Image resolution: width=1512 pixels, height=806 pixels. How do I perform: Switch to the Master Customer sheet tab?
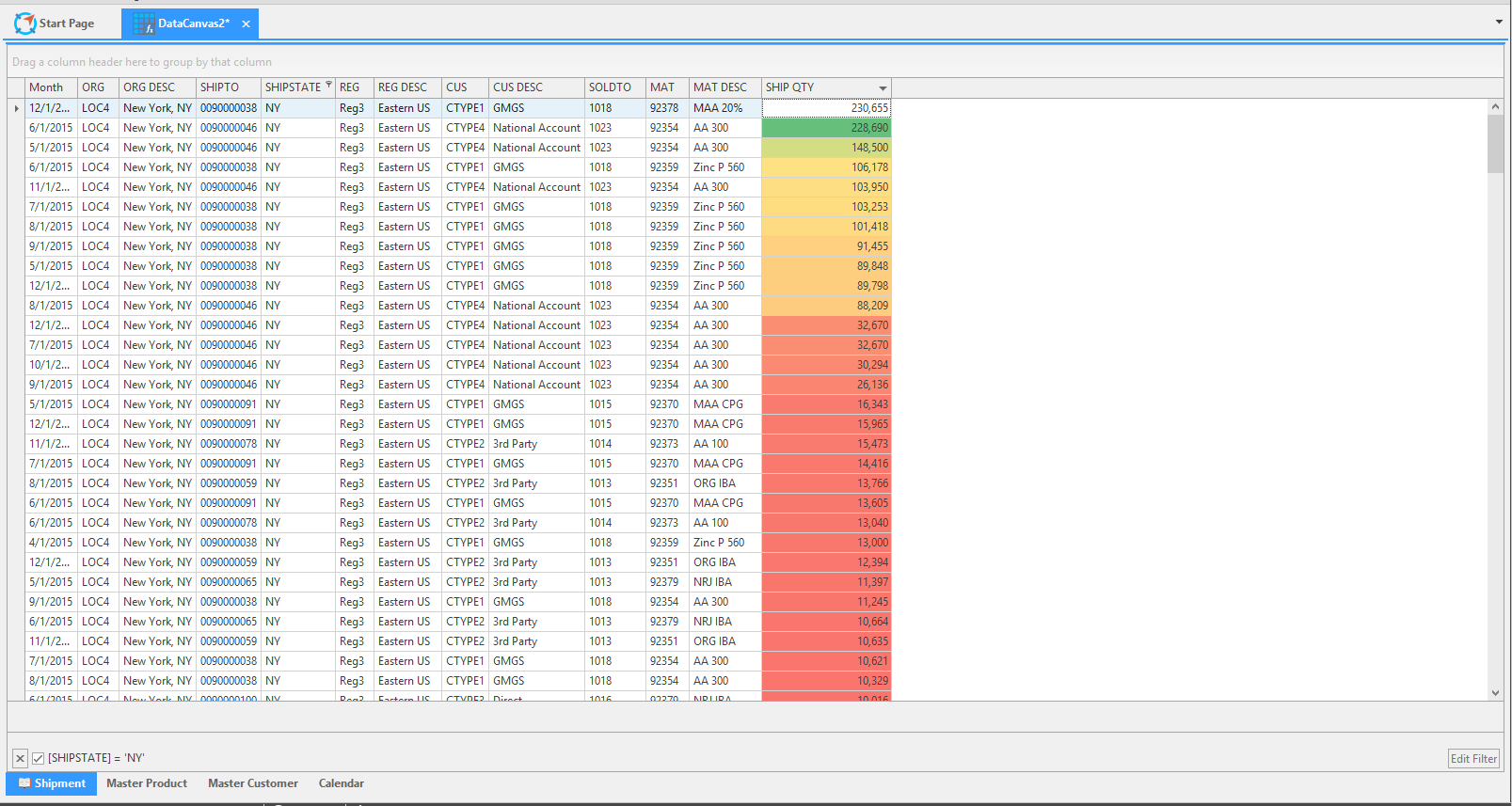point(253,783)
